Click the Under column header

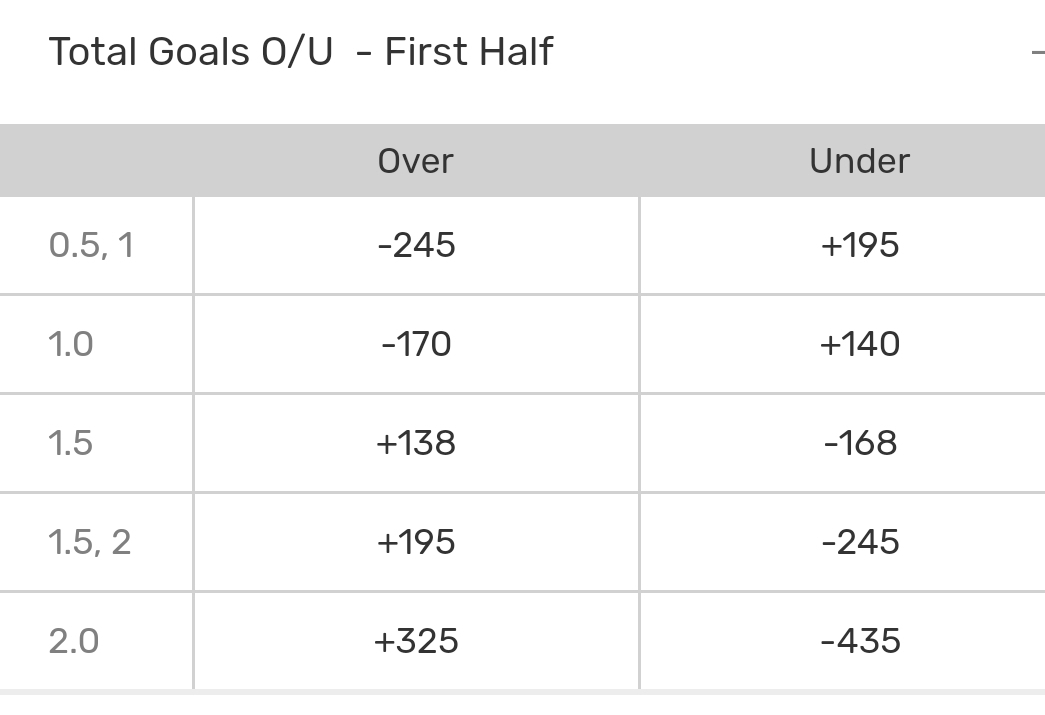[x=859, y=161]
